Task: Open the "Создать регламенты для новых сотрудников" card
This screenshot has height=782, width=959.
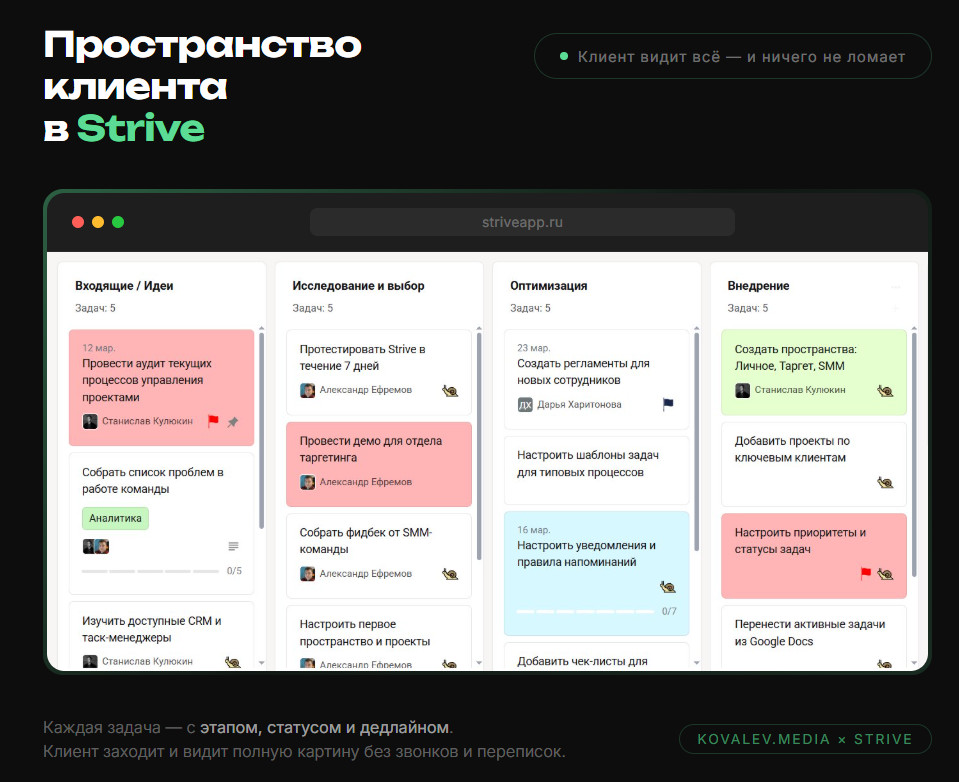Action: [x=597, y=379]
